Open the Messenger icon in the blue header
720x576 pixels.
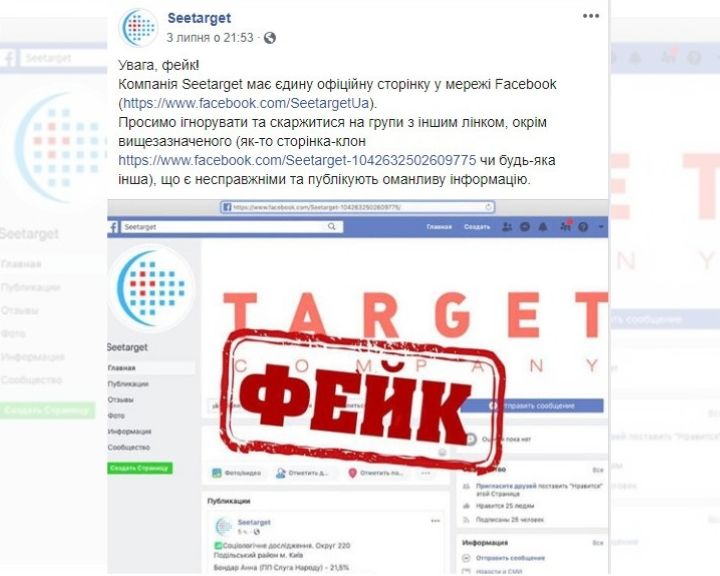click(x=525, y=226)
